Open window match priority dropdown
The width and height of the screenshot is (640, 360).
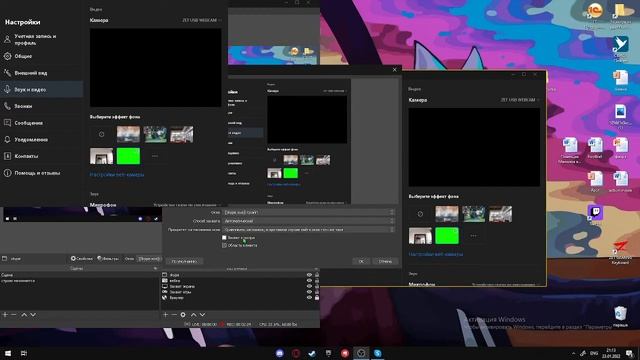309,229
